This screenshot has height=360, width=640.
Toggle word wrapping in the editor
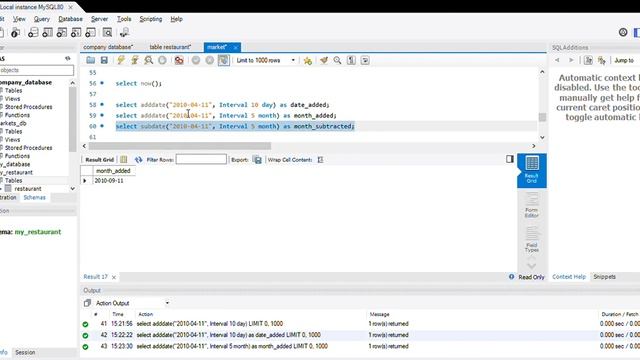pos(365,60)
